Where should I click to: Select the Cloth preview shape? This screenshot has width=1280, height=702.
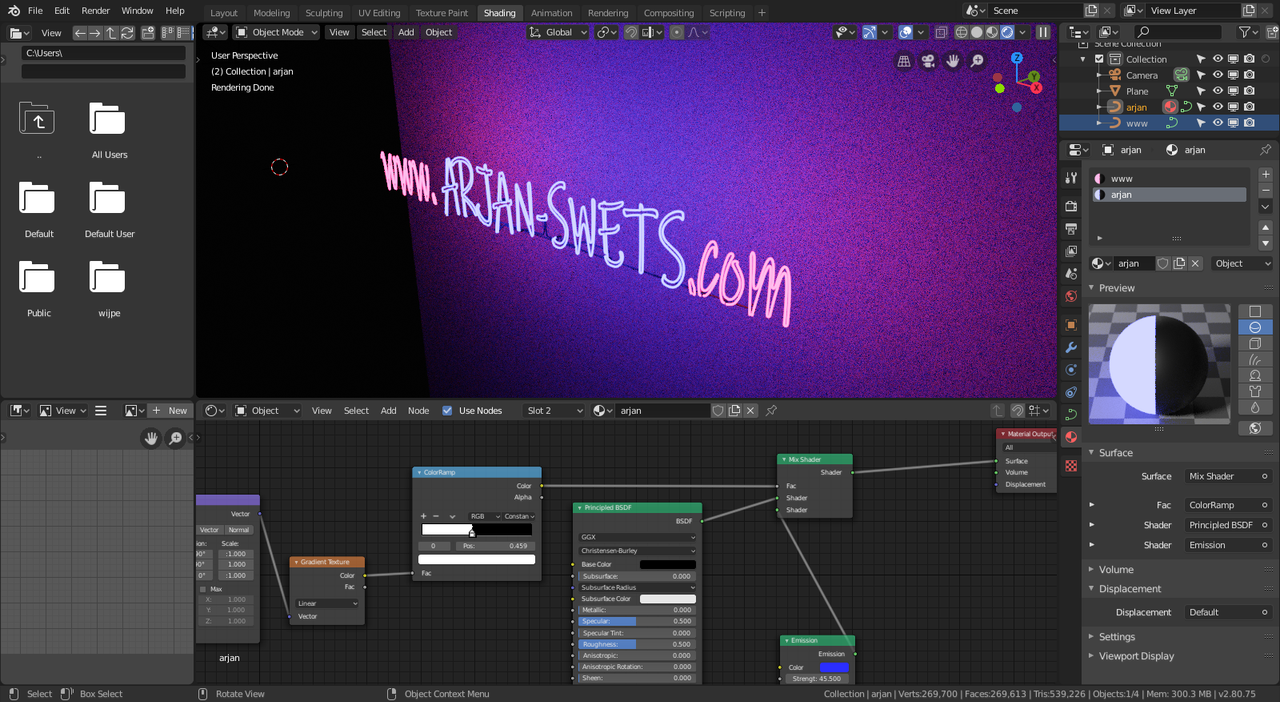tap(1255, 391)
